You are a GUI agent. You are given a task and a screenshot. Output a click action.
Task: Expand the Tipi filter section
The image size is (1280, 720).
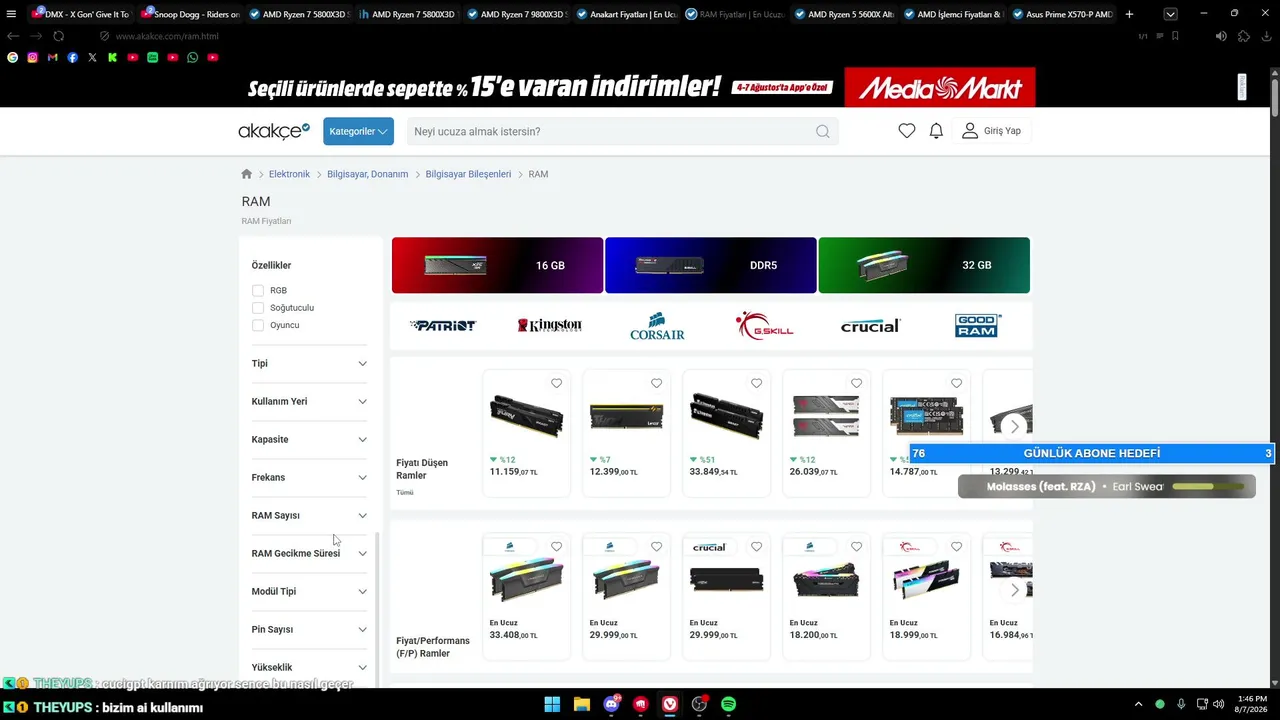tap(309, 363)
